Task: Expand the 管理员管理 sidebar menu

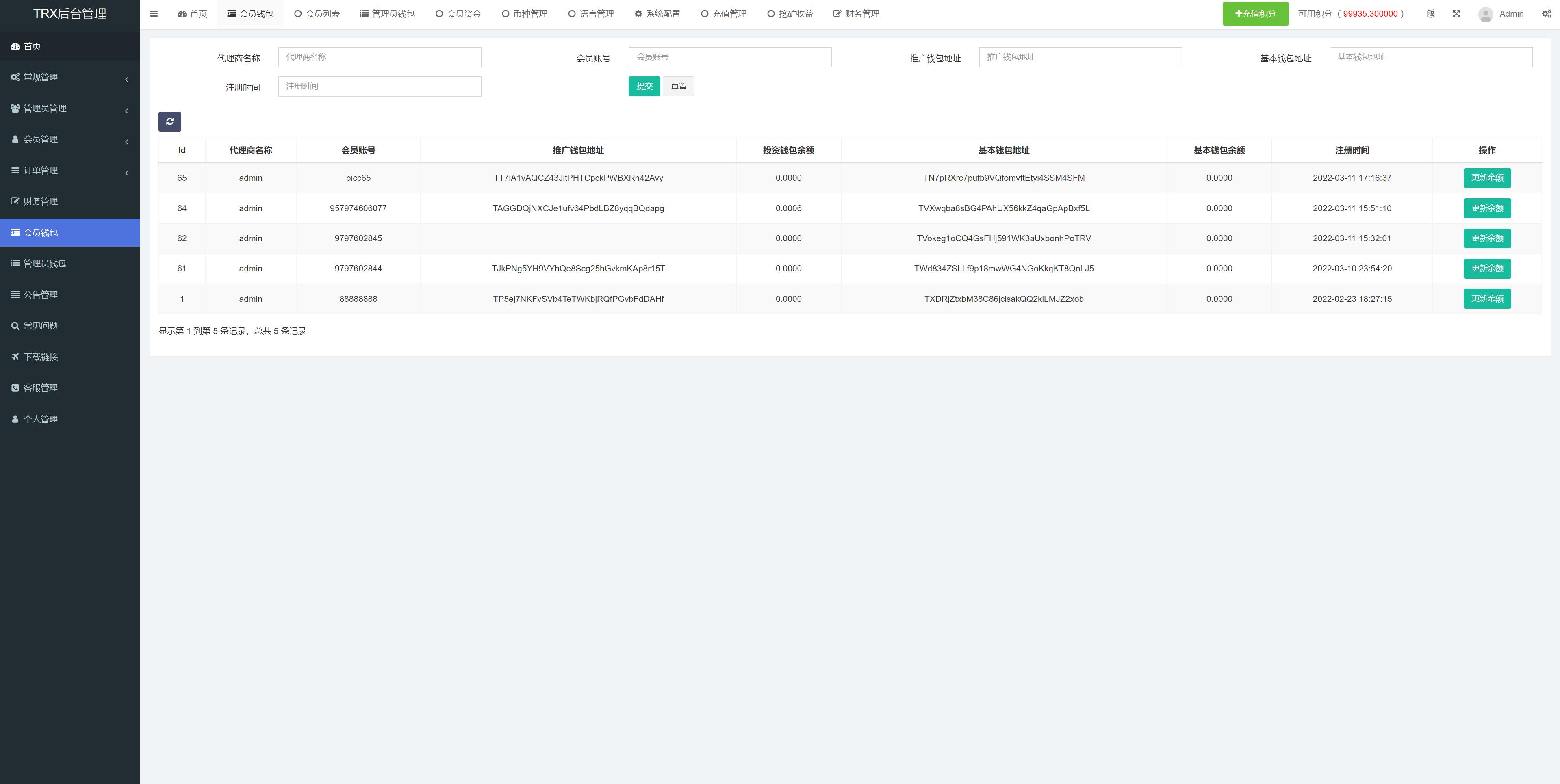Action: (70, 108)
